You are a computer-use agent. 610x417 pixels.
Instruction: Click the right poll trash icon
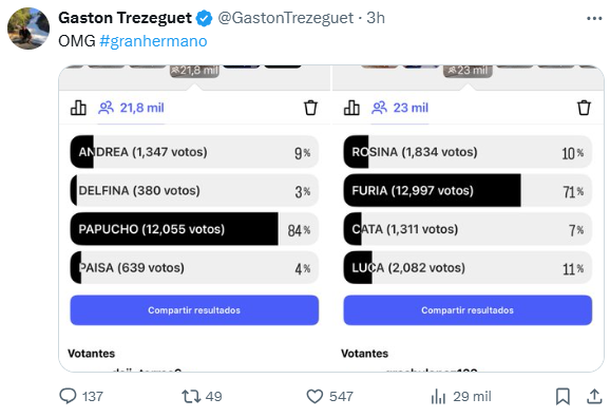(584, 108)
